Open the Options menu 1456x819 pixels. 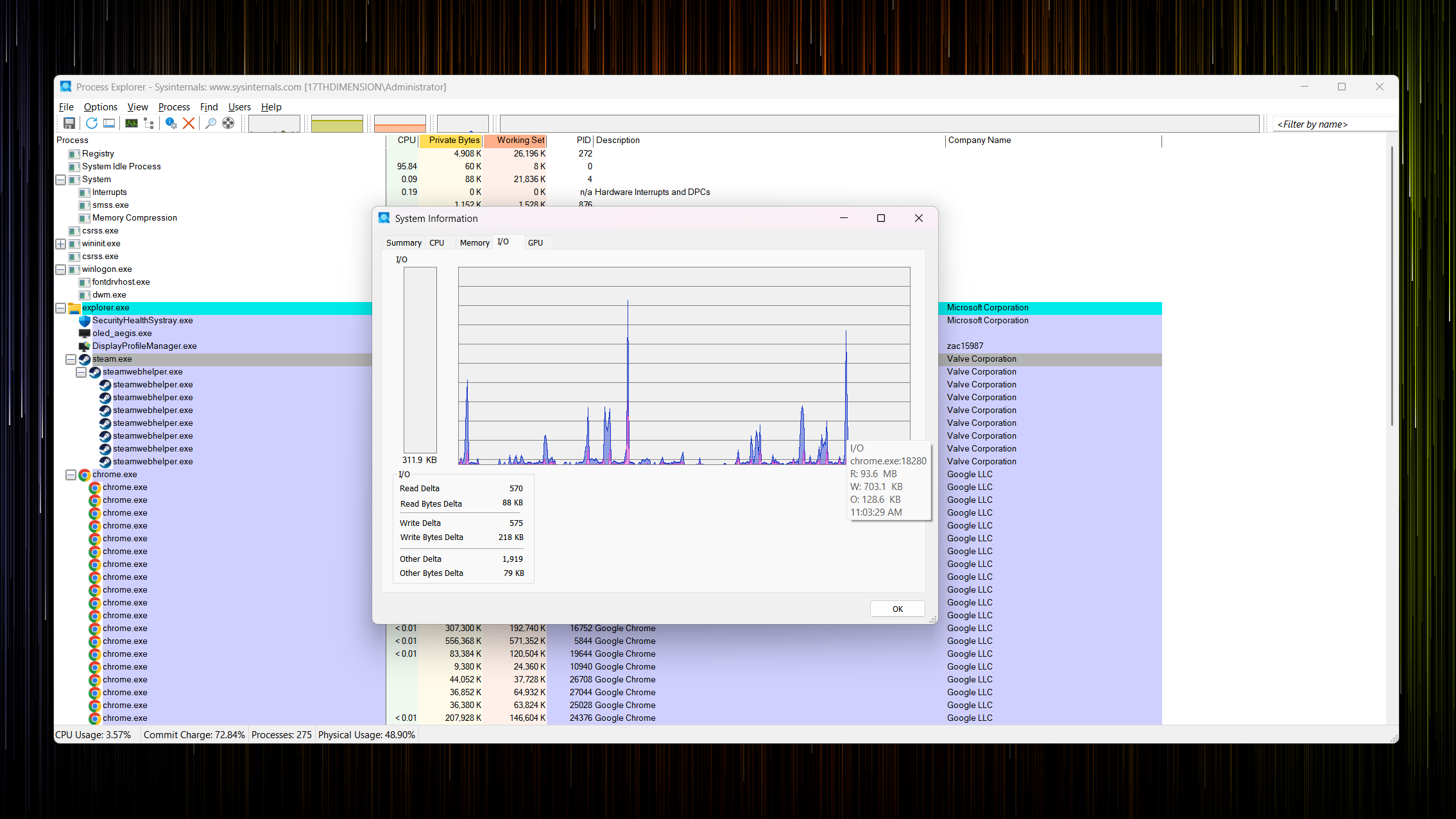coord(101,107)
